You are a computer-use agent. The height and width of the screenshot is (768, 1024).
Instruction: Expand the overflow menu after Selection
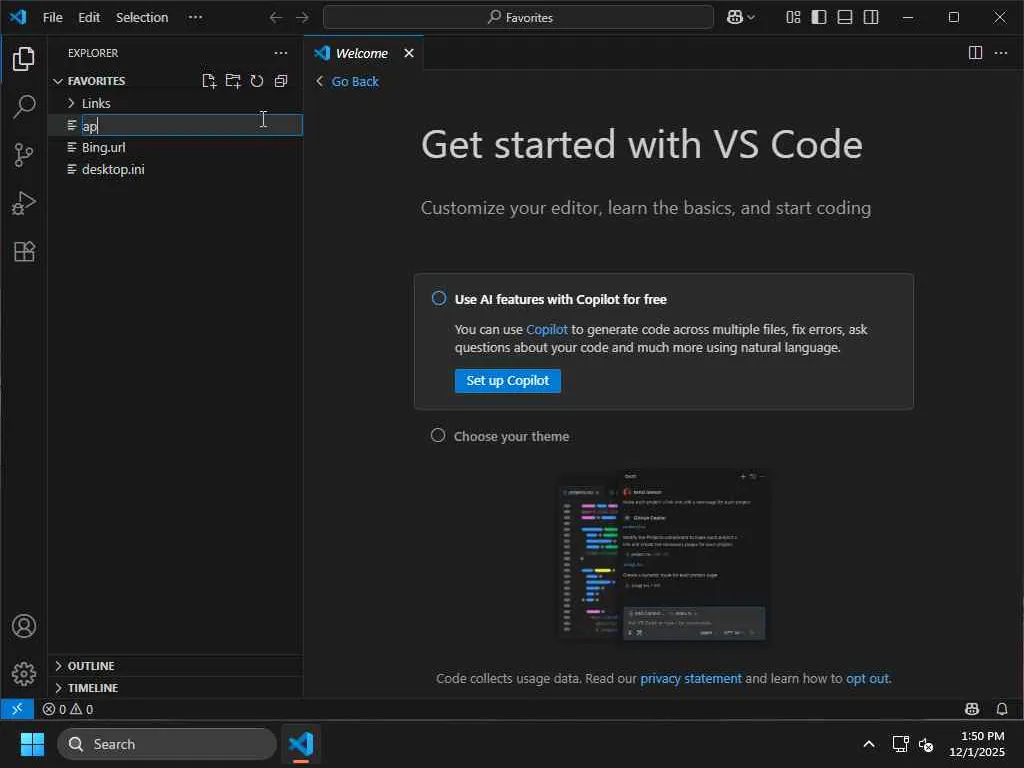tap(195, 18)
